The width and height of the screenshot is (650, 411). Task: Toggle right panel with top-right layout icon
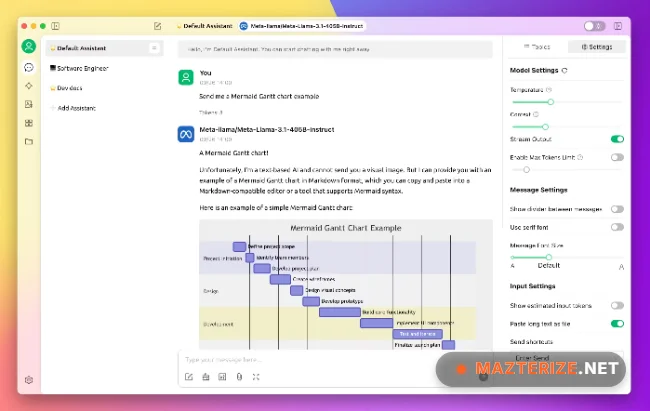pyautogui.click(x=618, y=26)
